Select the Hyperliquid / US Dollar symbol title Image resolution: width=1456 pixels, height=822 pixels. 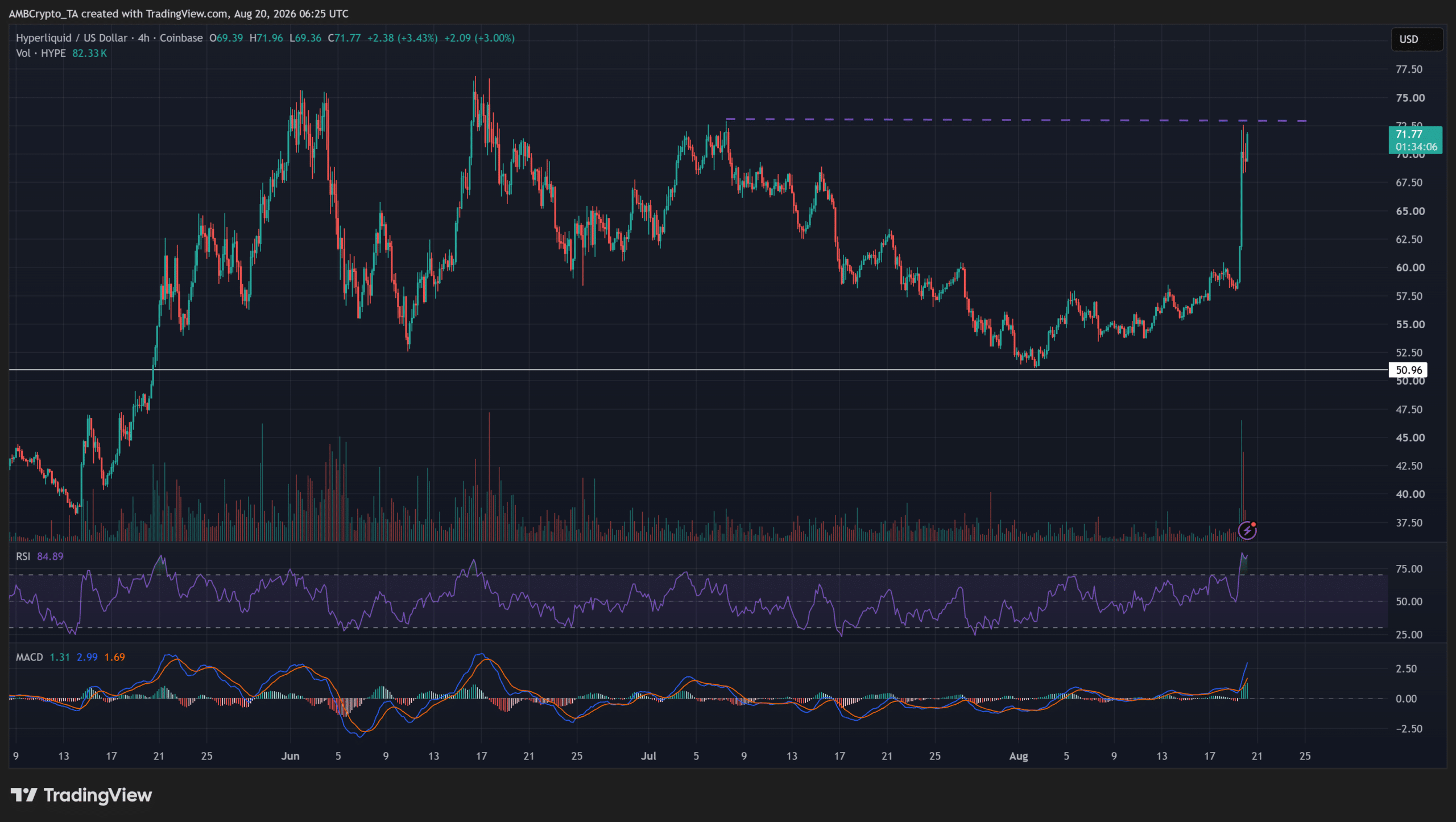click(x=72, y=38)
